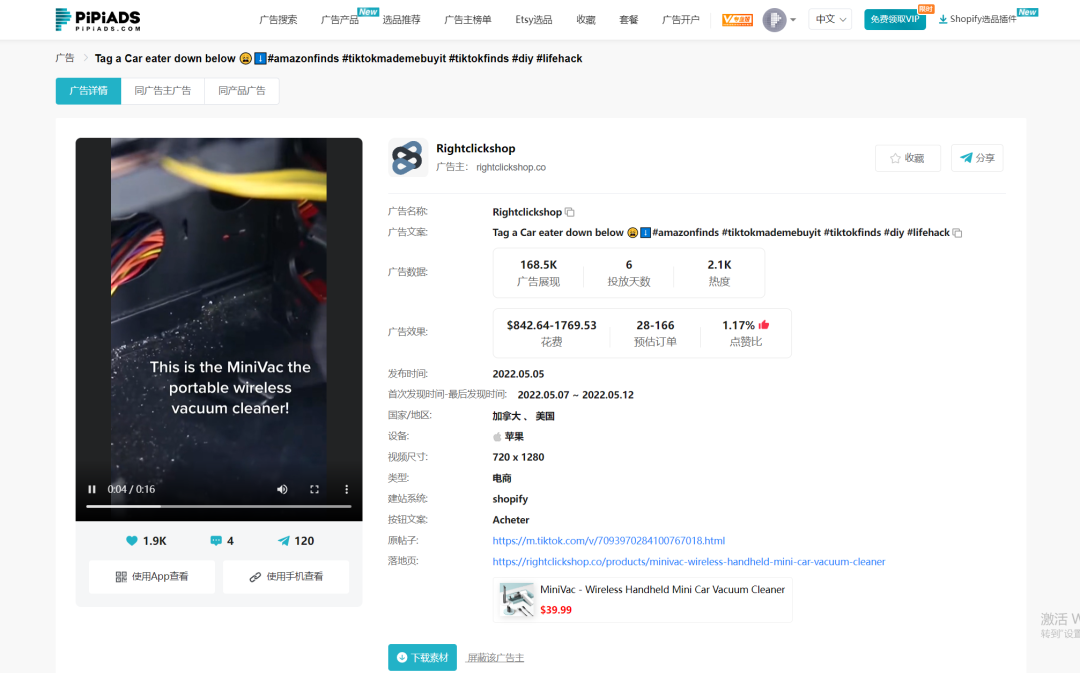The image size is (1080, 673).
Task: Enter fullscreen on the video player
Action: point(314,489)
